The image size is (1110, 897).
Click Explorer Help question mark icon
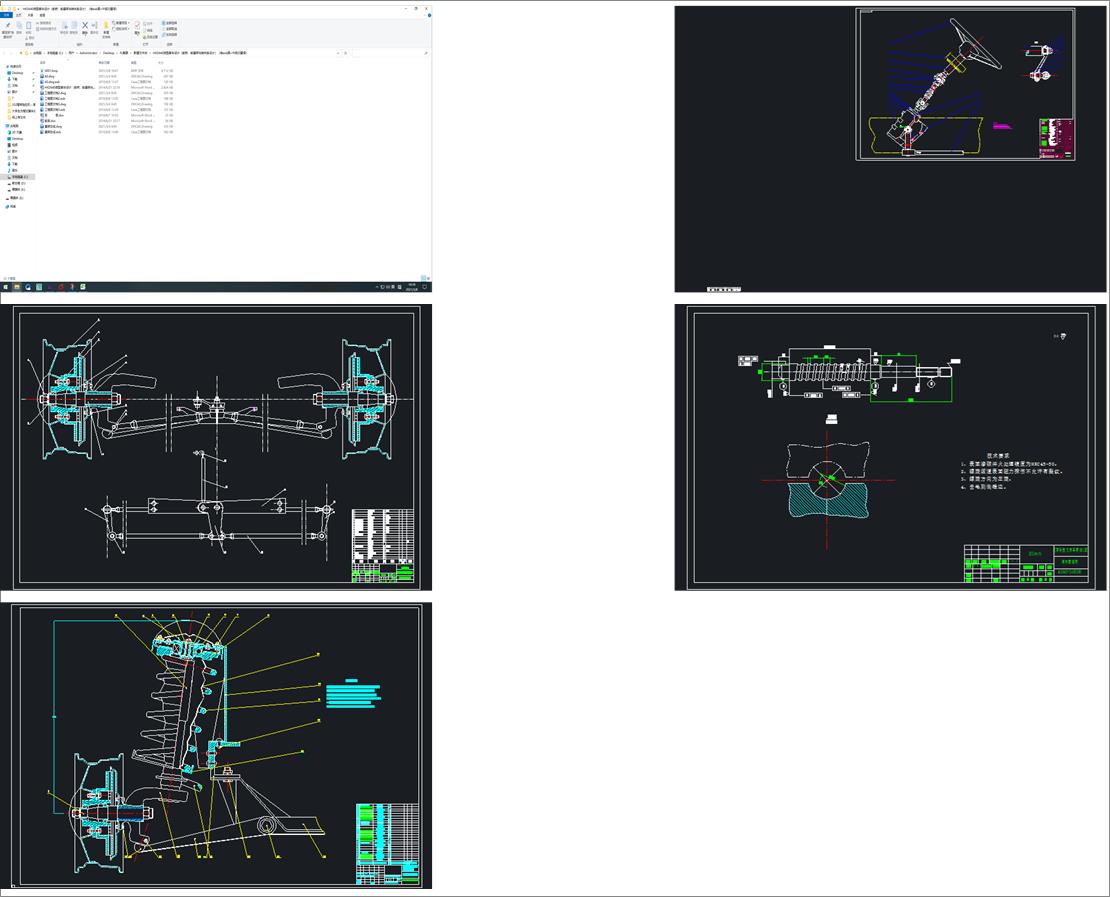[x=430, y=15]
